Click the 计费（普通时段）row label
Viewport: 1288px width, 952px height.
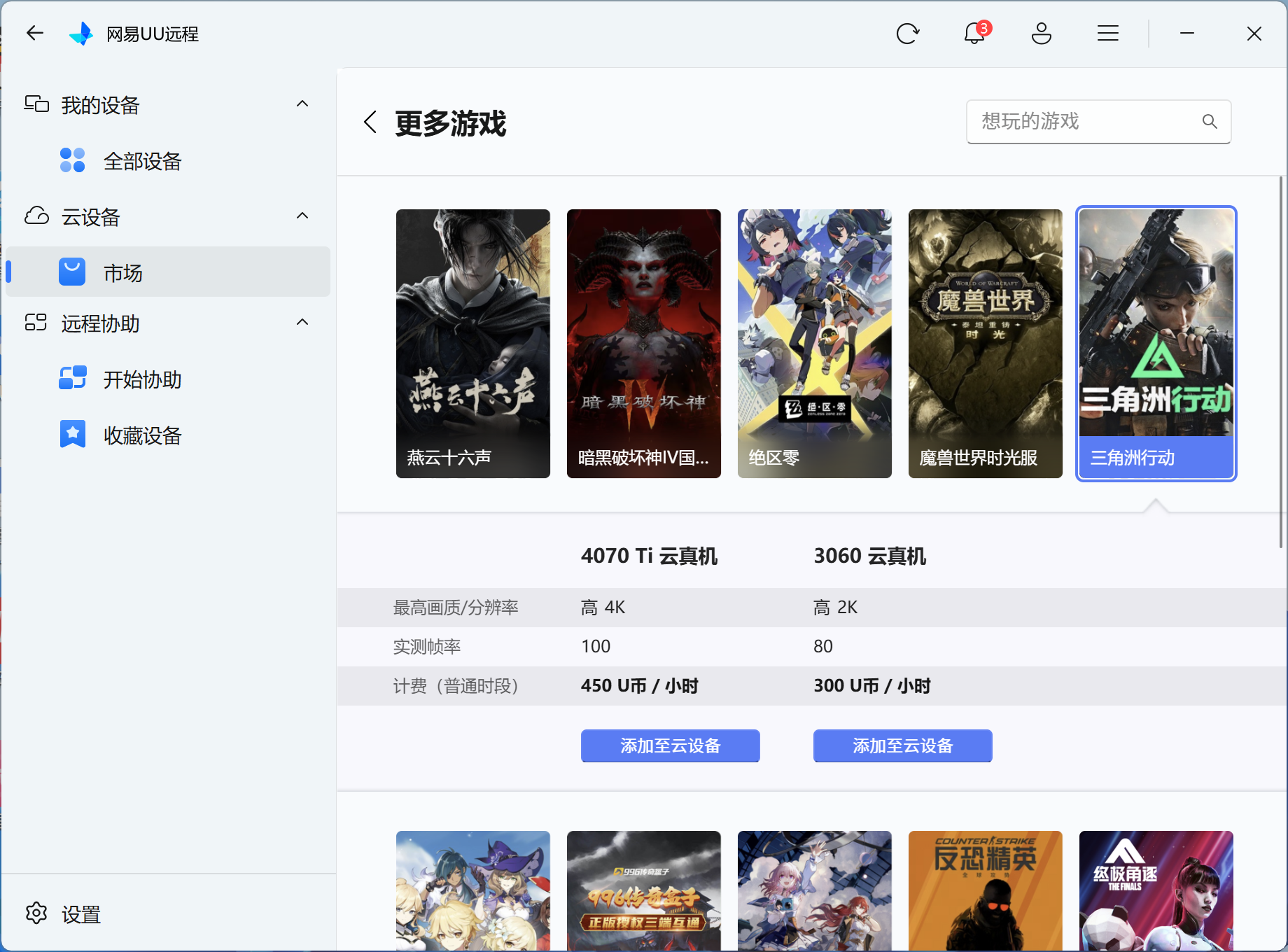(456, 685)
